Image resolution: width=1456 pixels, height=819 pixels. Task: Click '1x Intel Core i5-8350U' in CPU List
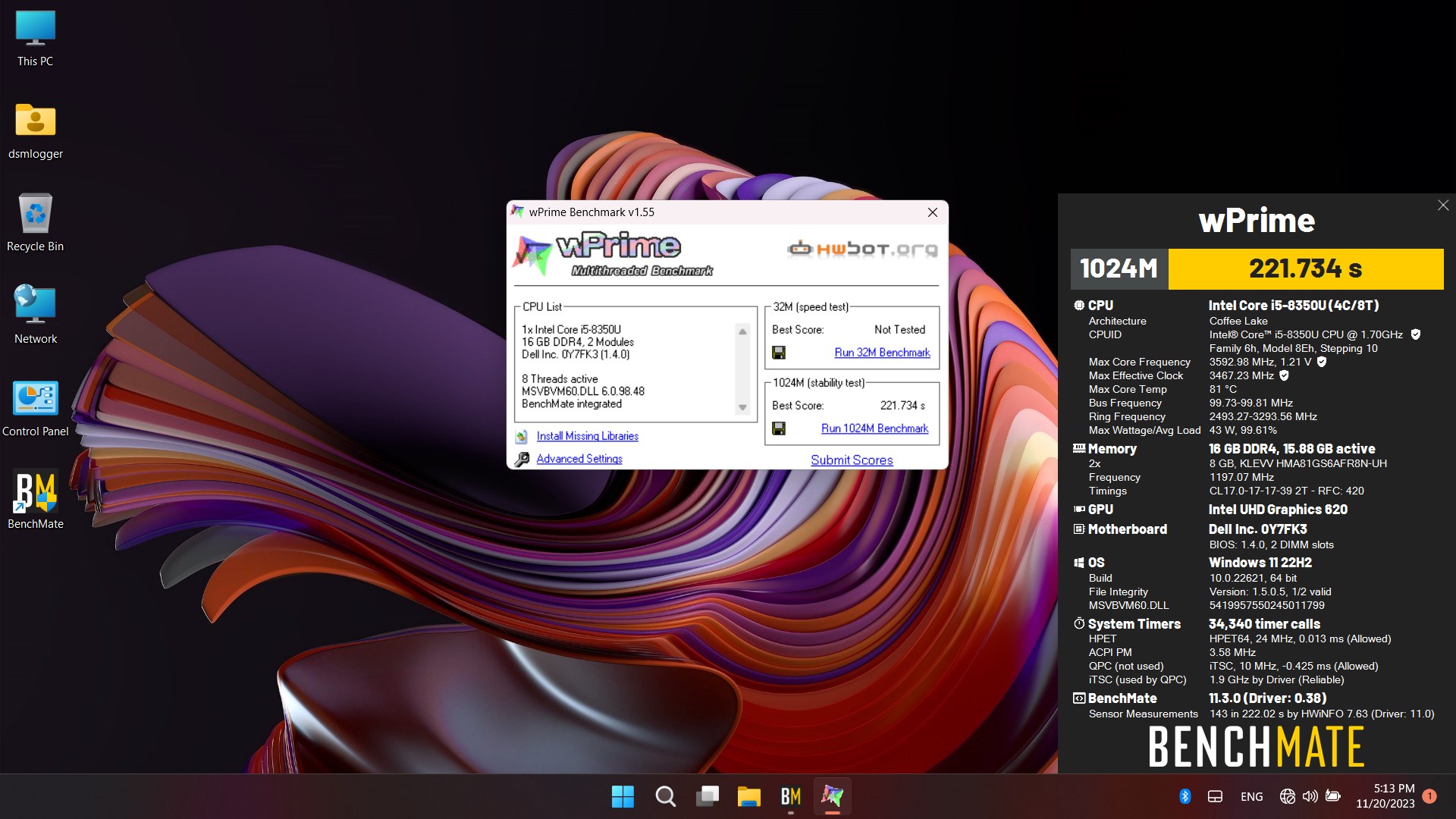571,330
